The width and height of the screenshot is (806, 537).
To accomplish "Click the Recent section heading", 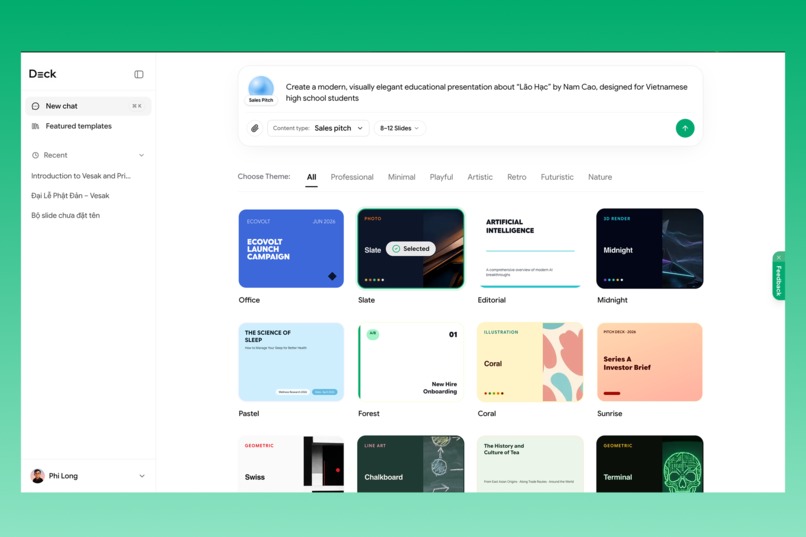I will pos(56,155).
